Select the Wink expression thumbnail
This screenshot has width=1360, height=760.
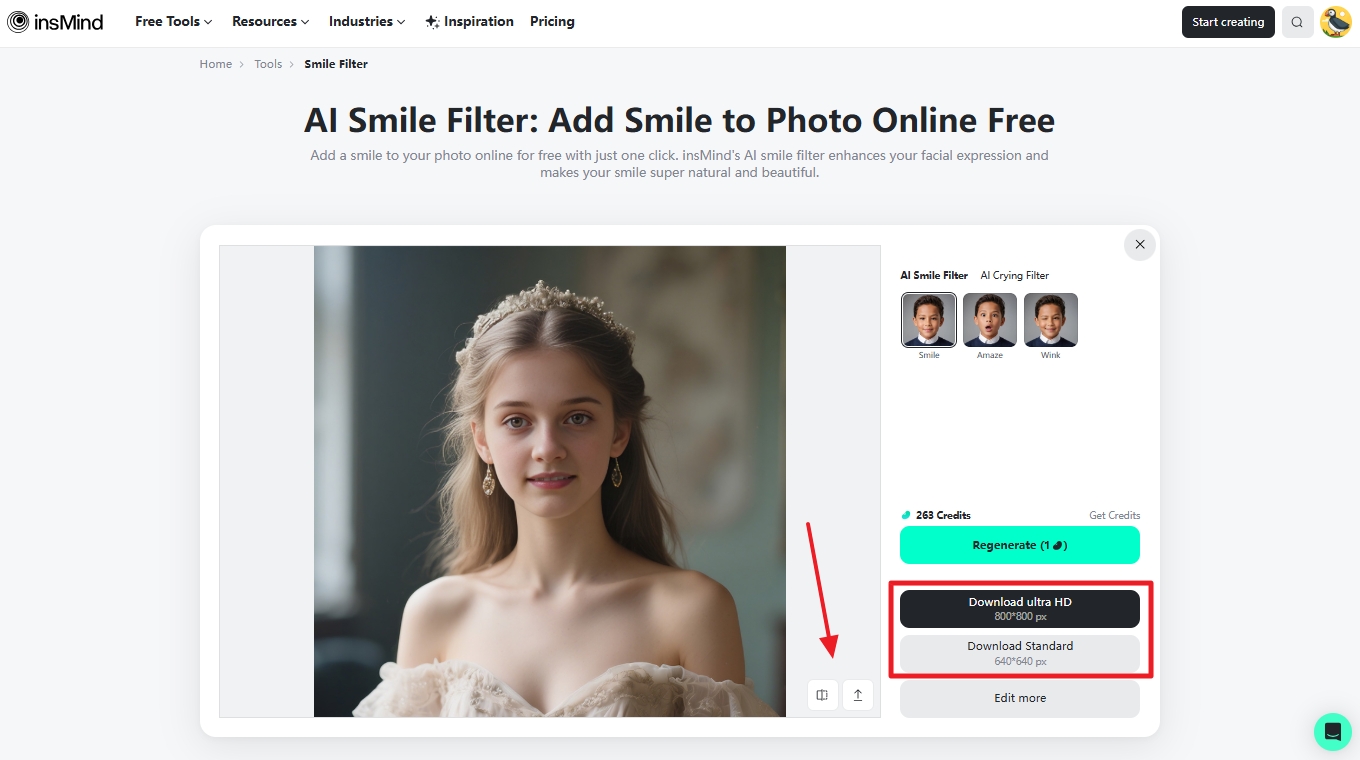coord(1050,320)
